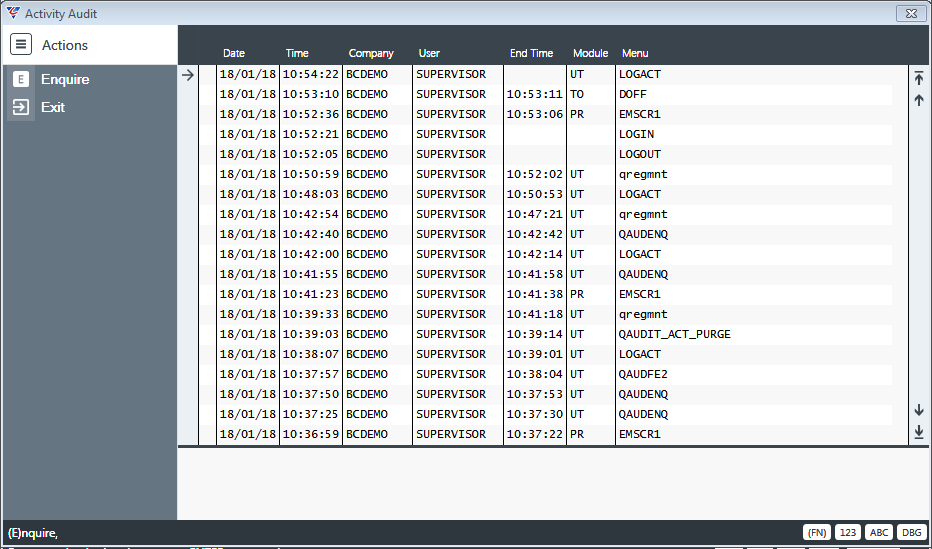This screenshot has height=549, width=932.
Task: Click the Activity Audit title bar logo
Action: [x=12, y=13]
